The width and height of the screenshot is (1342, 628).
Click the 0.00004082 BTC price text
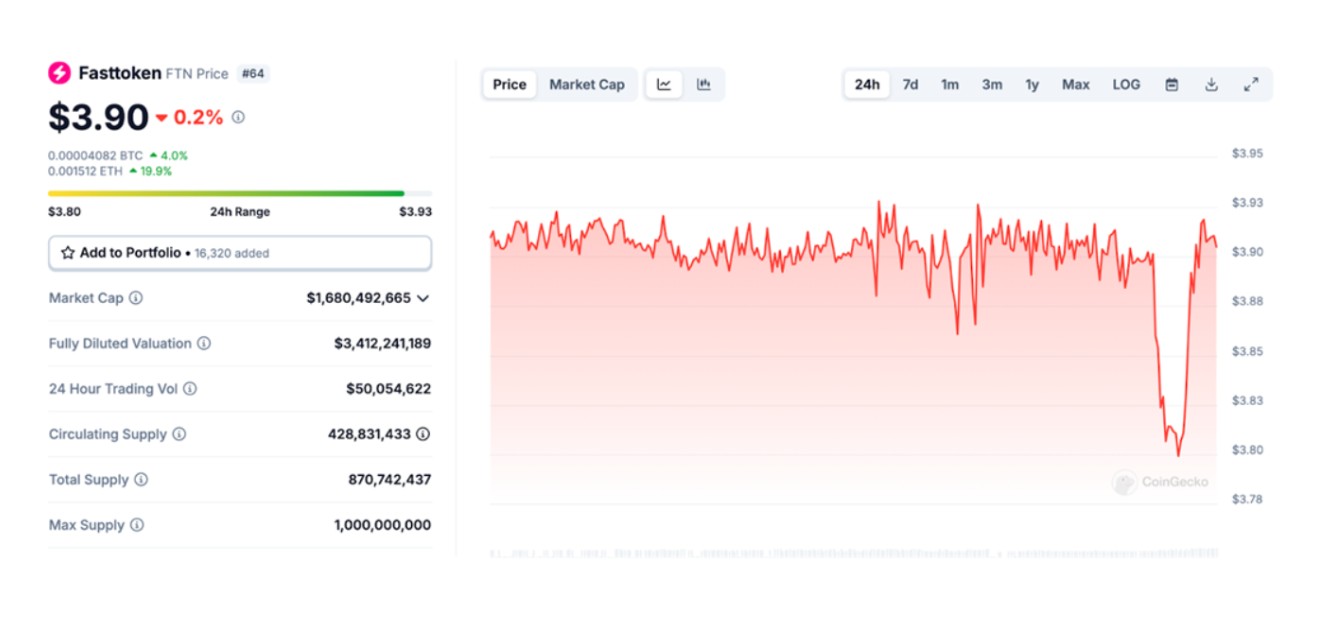(x=95, y=156)
